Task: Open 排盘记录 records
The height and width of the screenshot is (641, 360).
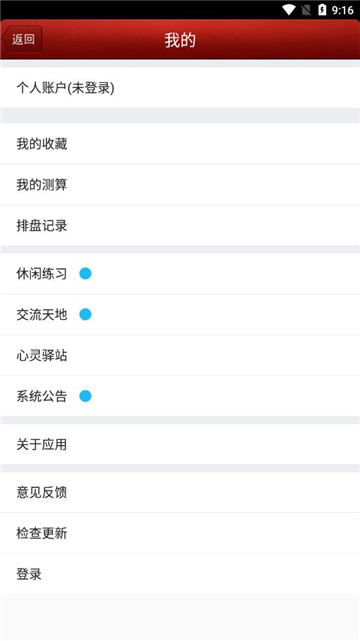Action: click(x=180, y=225)
